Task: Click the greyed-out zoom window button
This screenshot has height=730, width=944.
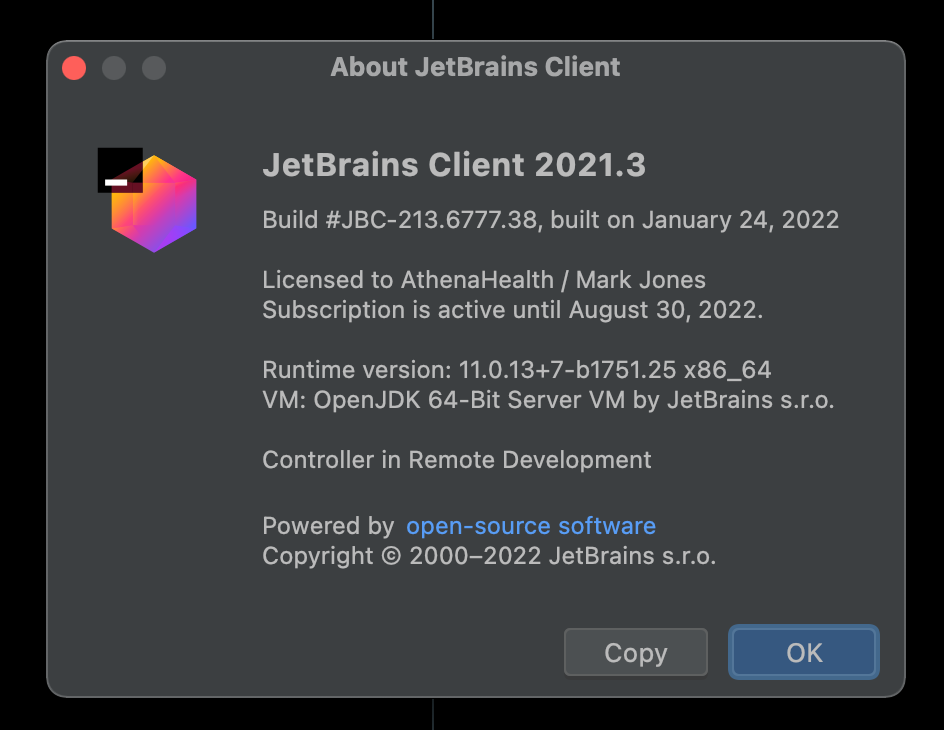Action: tap(154, 67)
